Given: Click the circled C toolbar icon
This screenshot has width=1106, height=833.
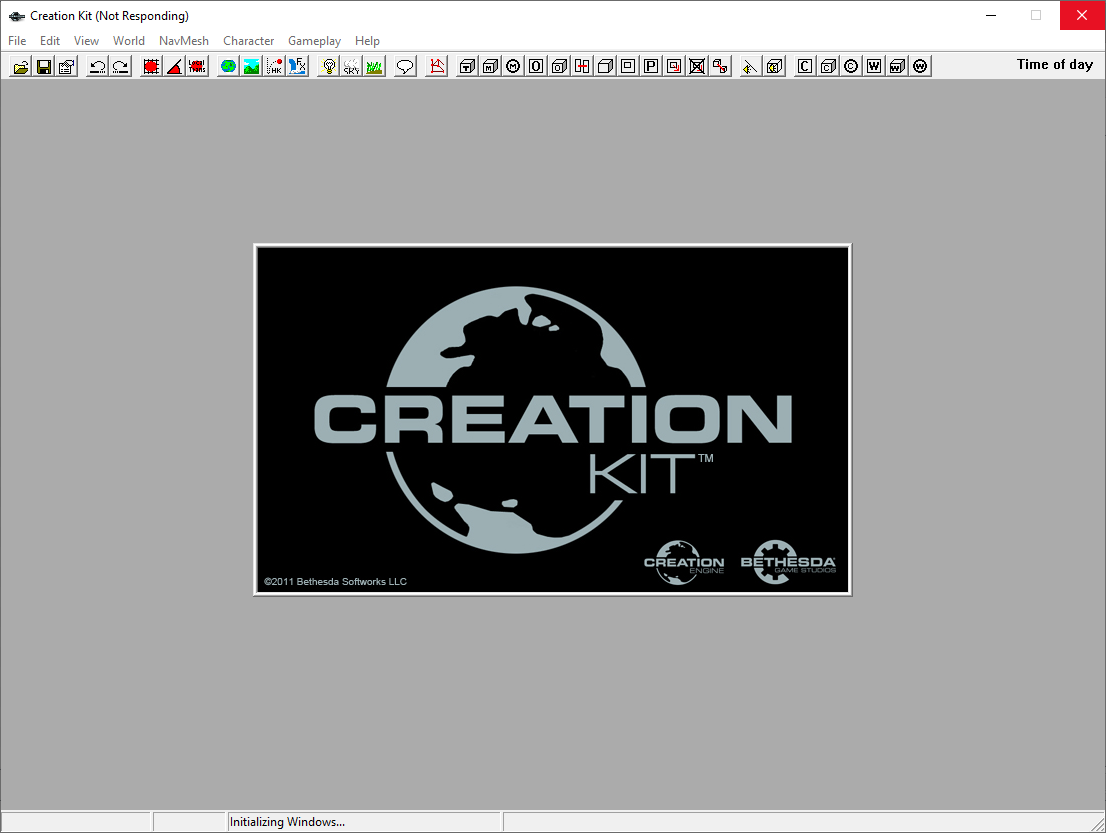Looking at the screenshot, I should [851, 66].
